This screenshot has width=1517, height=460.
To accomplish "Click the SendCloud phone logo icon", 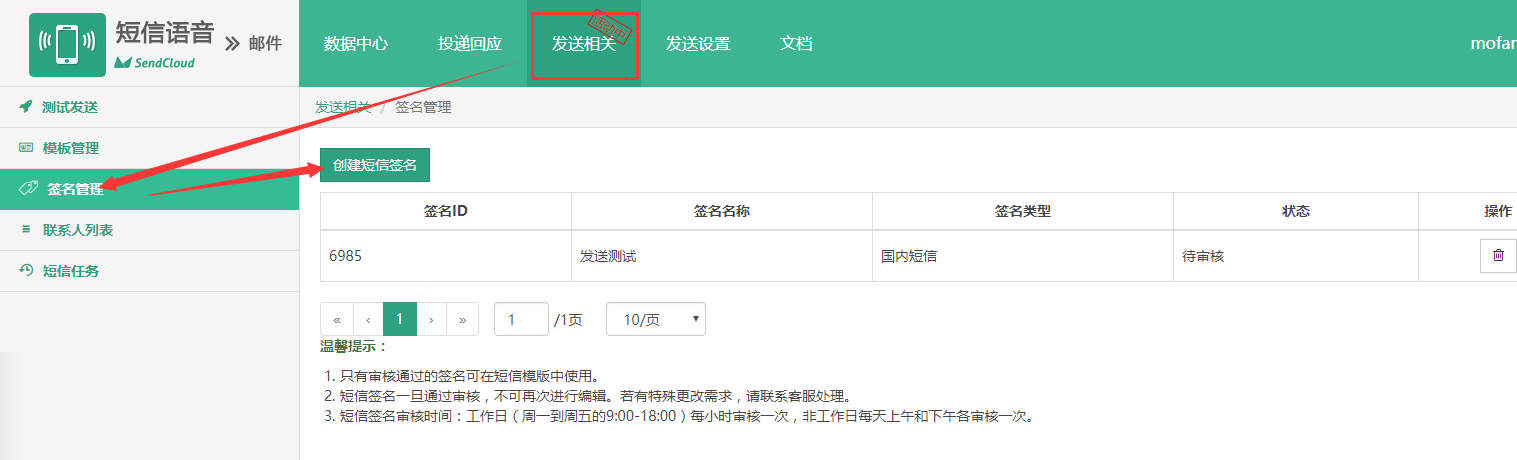I will (67, 44).
